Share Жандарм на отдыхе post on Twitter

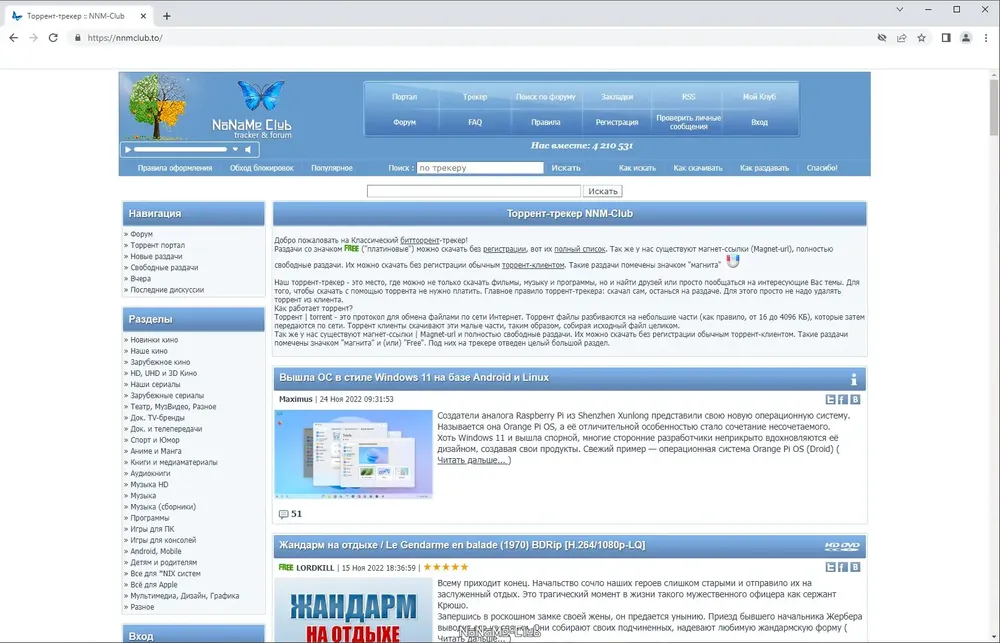coord(830,567)
